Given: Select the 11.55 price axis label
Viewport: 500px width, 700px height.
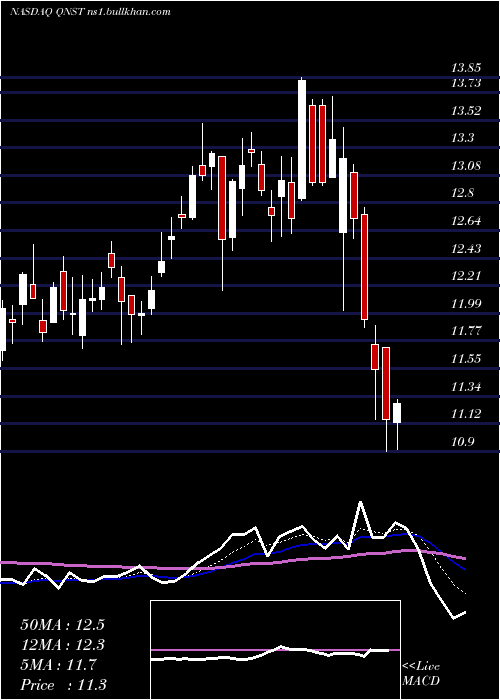Looking at the screenshot, I should coord(466,359).
